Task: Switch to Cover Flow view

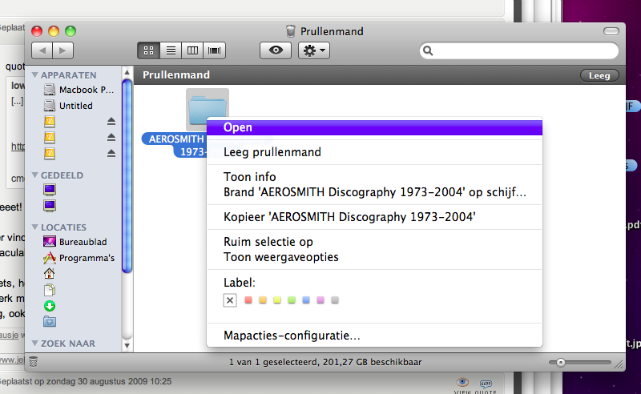Action: coord(215,51)
